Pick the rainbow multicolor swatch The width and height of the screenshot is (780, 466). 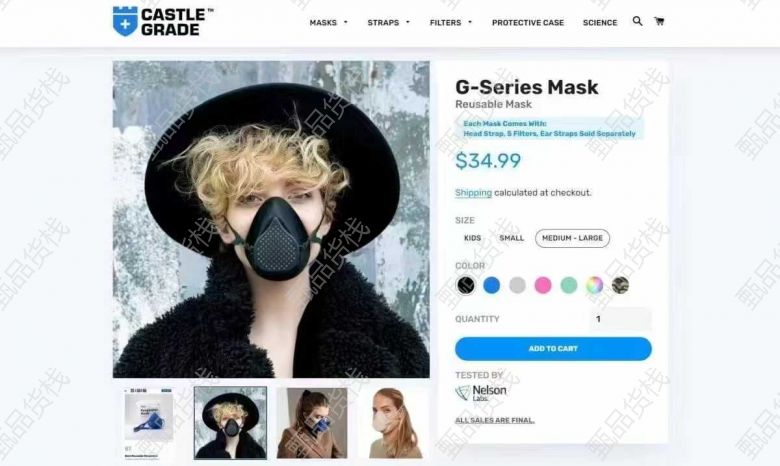(x=594, y=285)
